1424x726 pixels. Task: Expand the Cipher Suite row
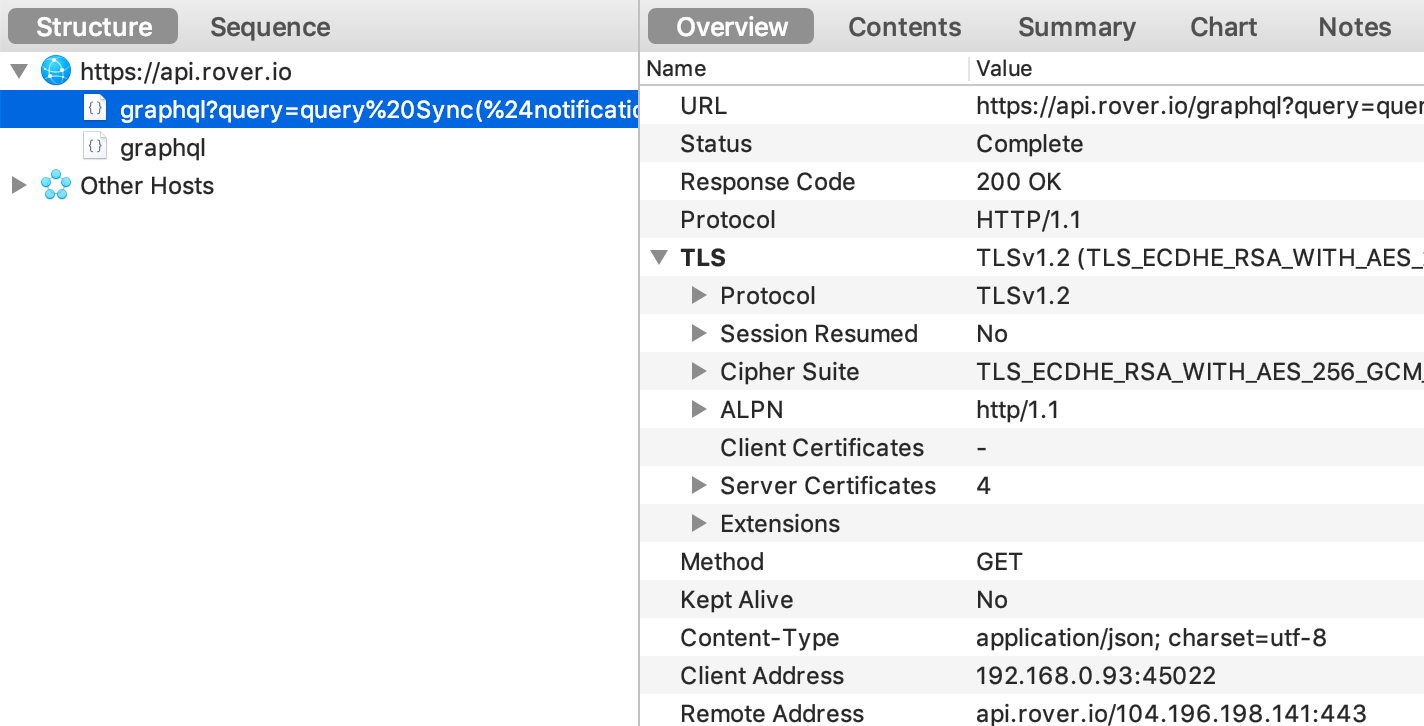tap(699, 372)
